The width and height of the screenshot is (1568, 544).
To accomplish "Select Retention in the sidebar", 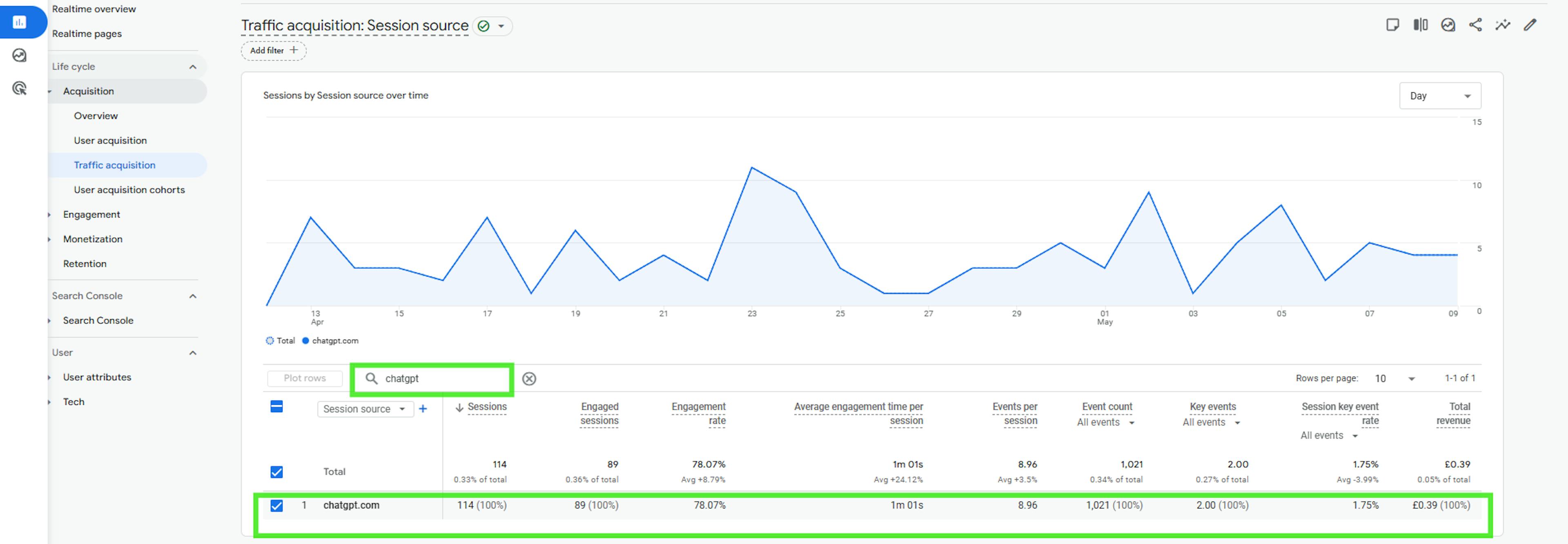I will [x=85, y=264].
